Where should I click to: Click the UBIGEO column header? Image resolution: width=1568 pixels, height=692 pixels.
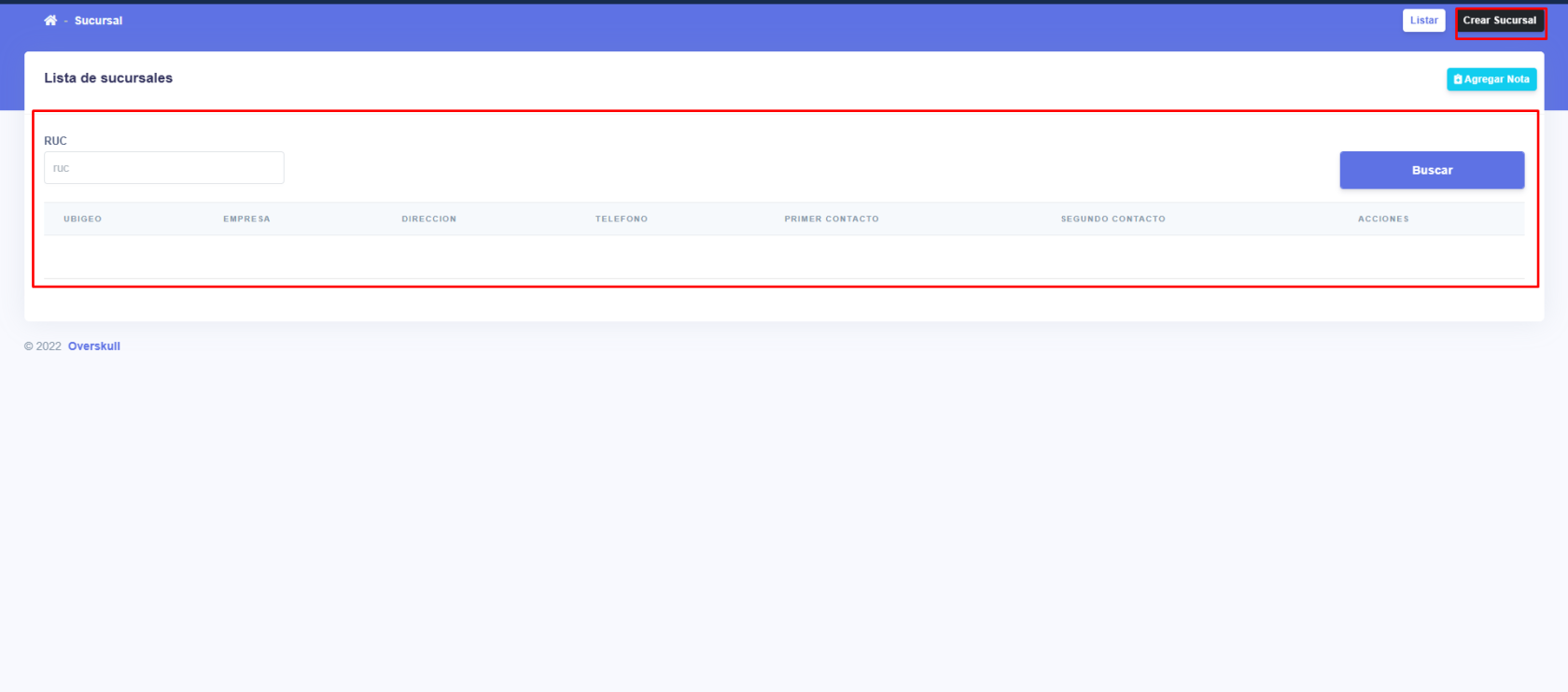coord(82,219)
